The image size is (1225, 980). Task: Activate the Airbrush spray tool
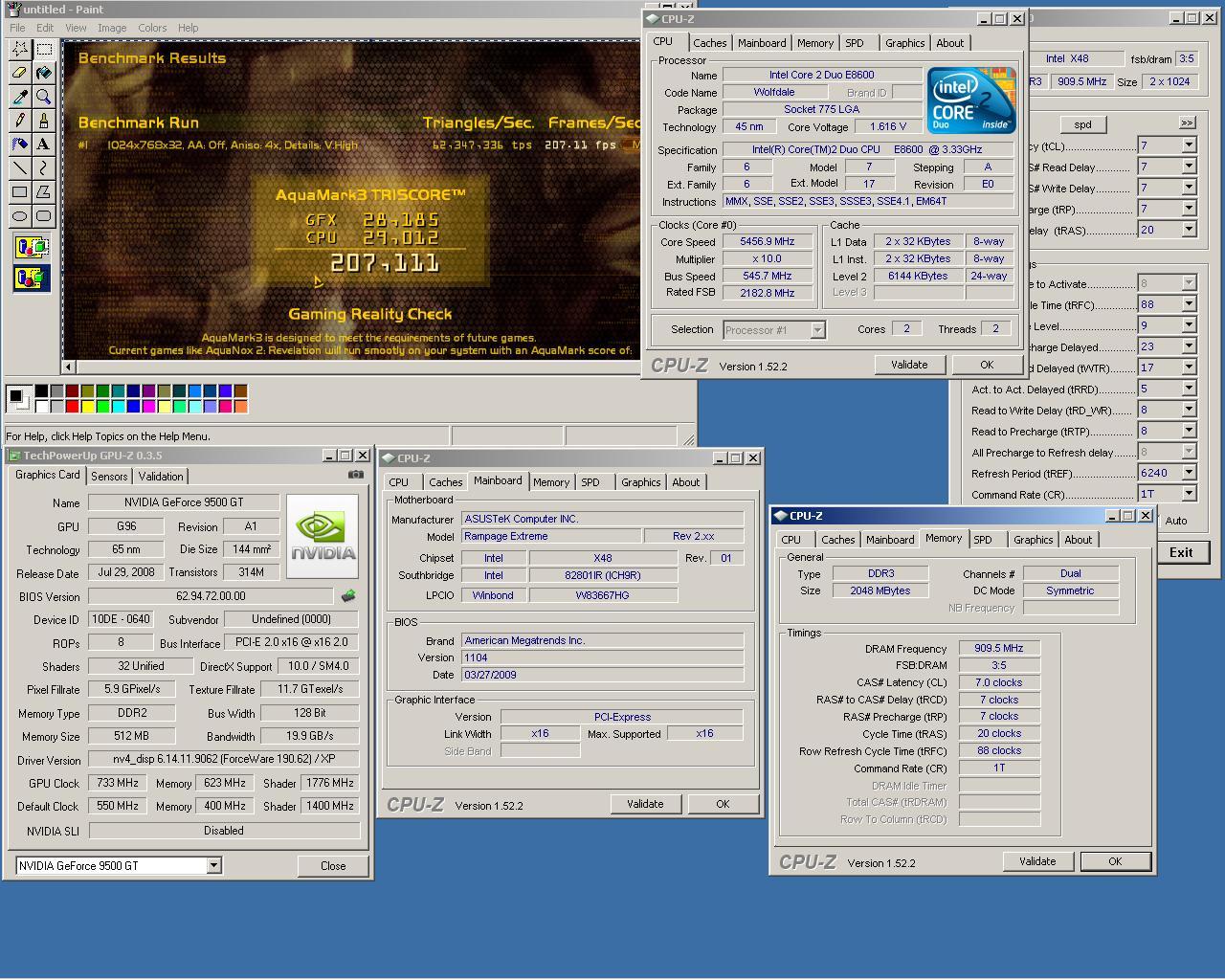pyautogui.click(x=19, y=145)
